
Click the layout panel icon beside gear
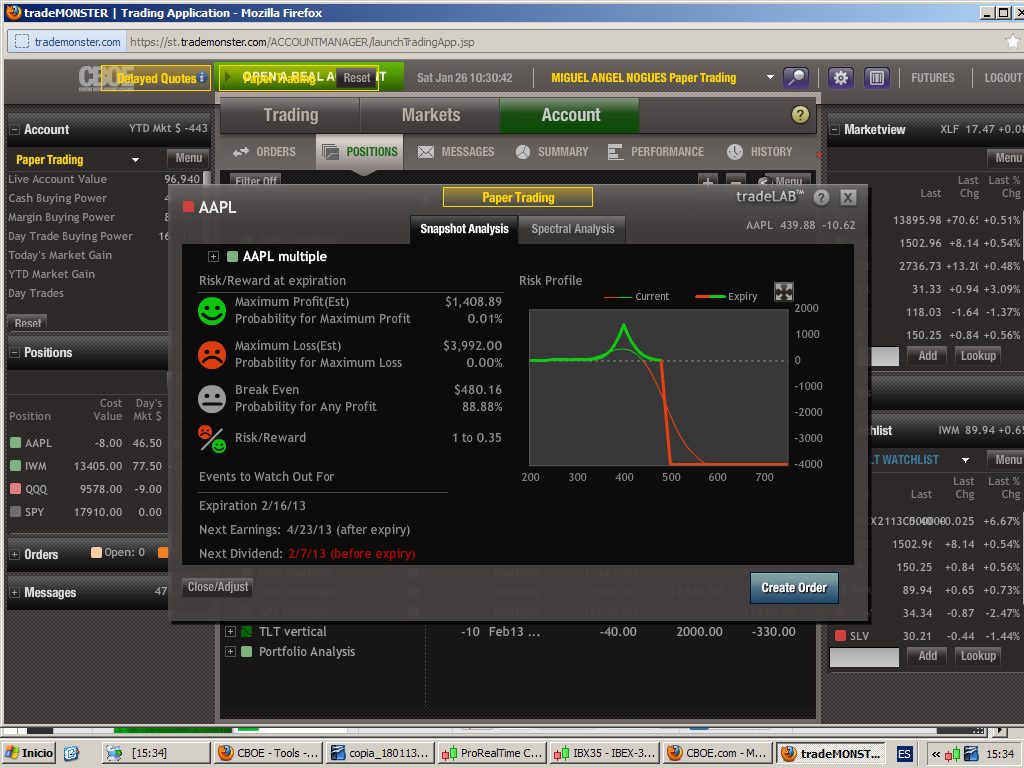pos(876,78)
